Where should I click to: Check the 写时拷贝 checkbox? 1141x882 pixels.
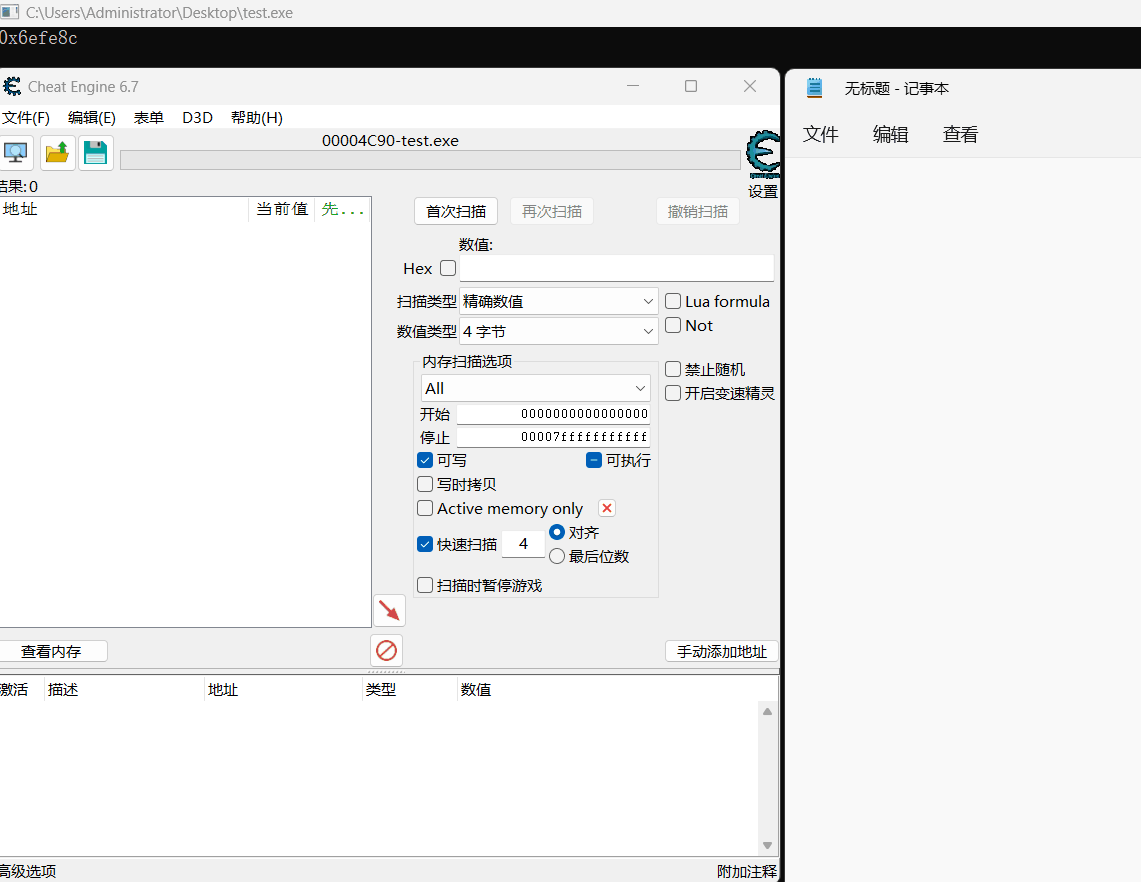(425, 484)
